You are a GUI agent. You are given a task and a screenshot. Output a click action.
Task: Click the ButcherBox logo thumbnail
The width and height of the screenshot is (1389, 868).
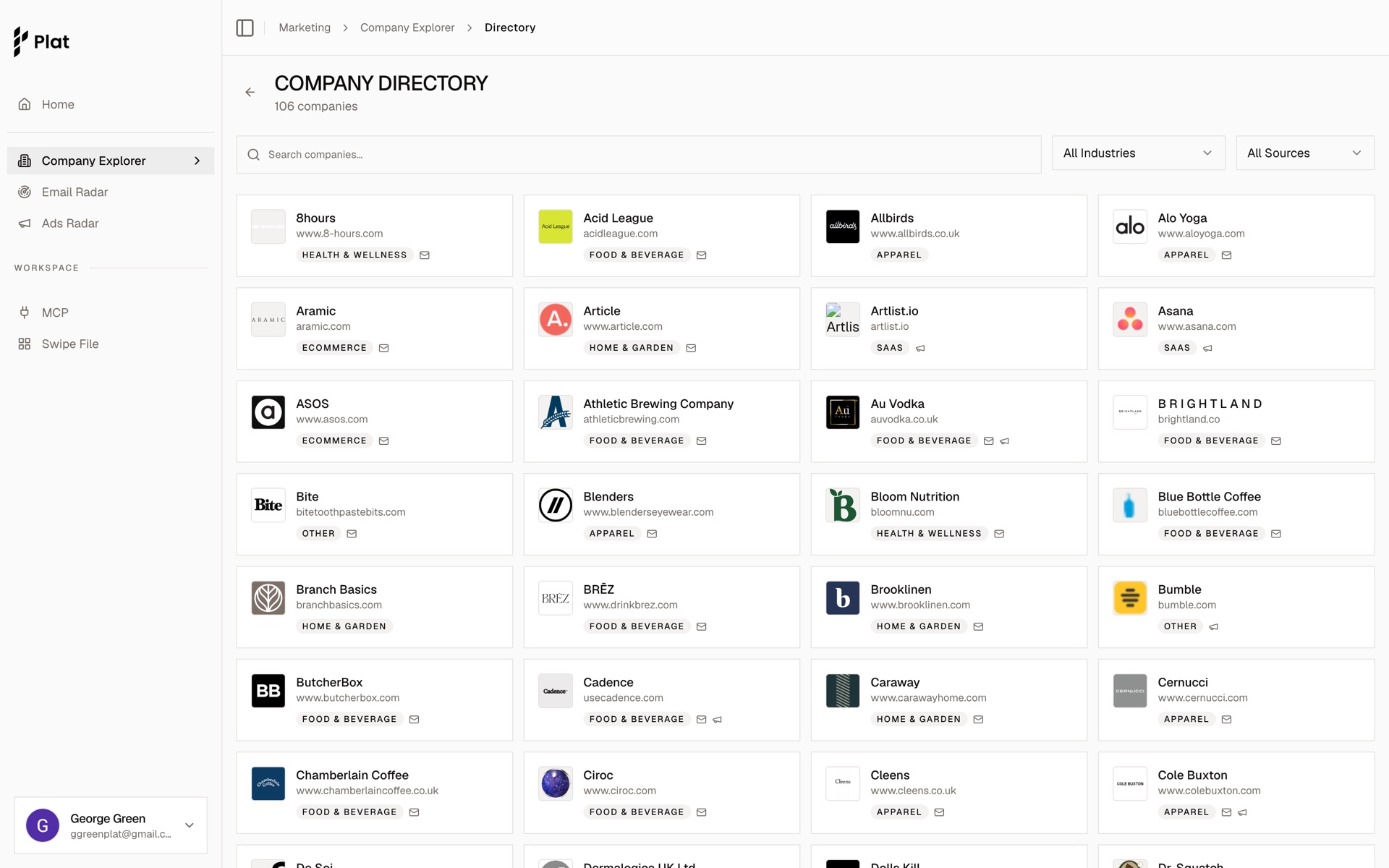(268, 691)
